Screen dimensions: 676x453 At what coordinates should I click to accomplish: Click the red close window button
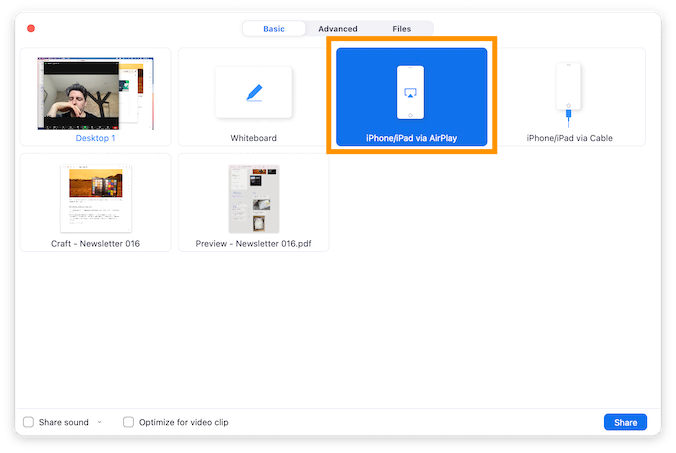tap(31, 29)
